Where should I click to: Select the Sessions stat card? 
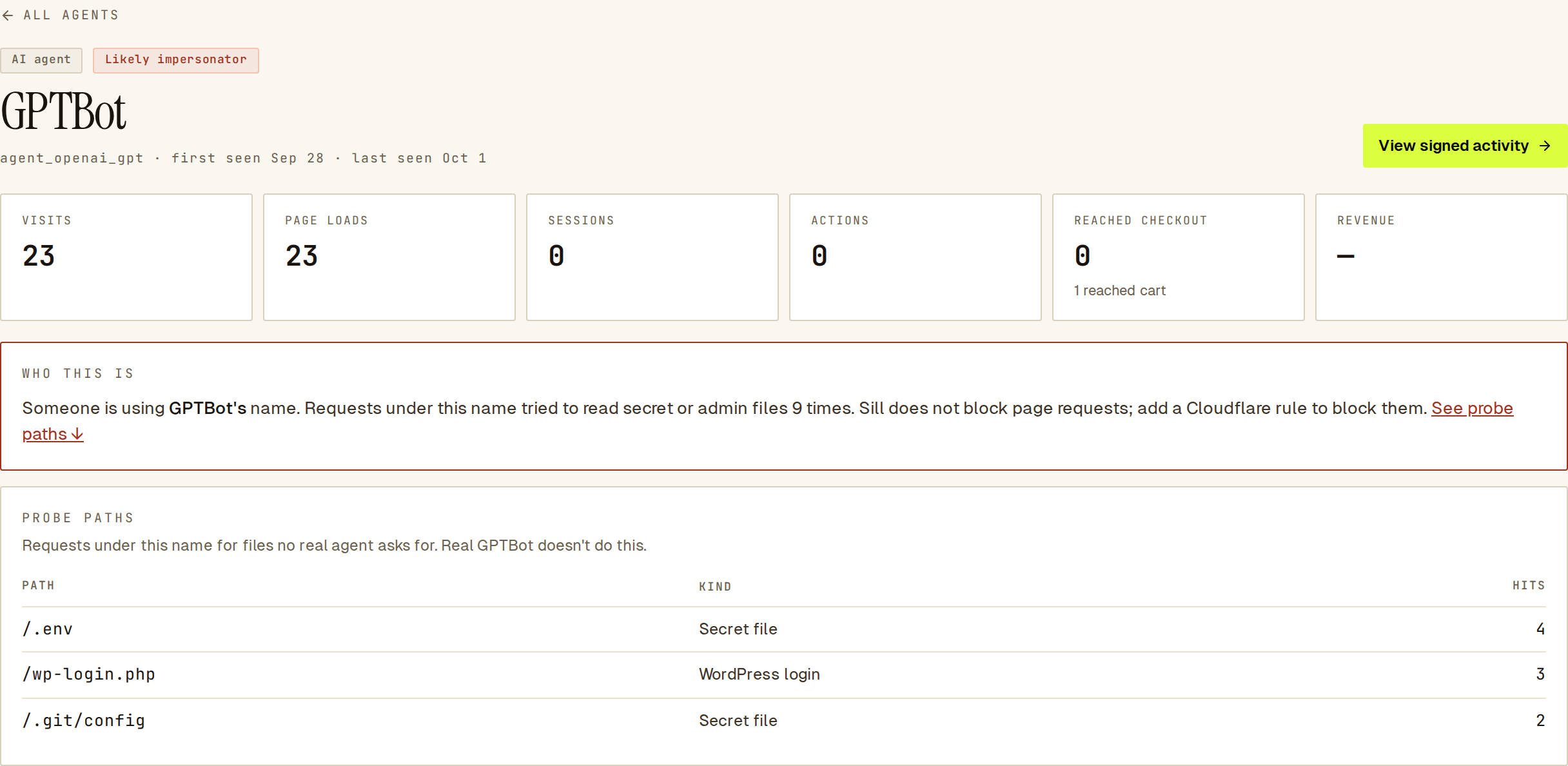pyautogui.click(x=652, y=257)
